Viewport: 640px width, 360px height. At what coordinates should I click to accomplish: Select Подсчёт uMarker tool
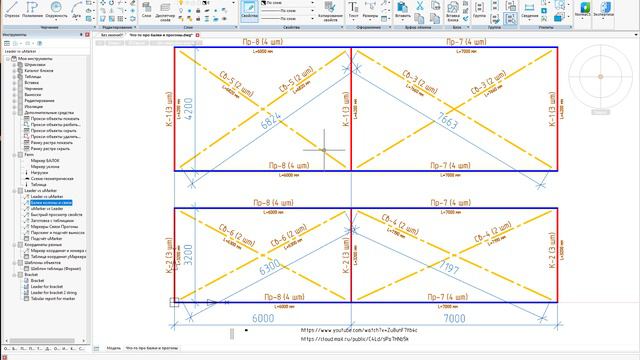pos(46,238)
